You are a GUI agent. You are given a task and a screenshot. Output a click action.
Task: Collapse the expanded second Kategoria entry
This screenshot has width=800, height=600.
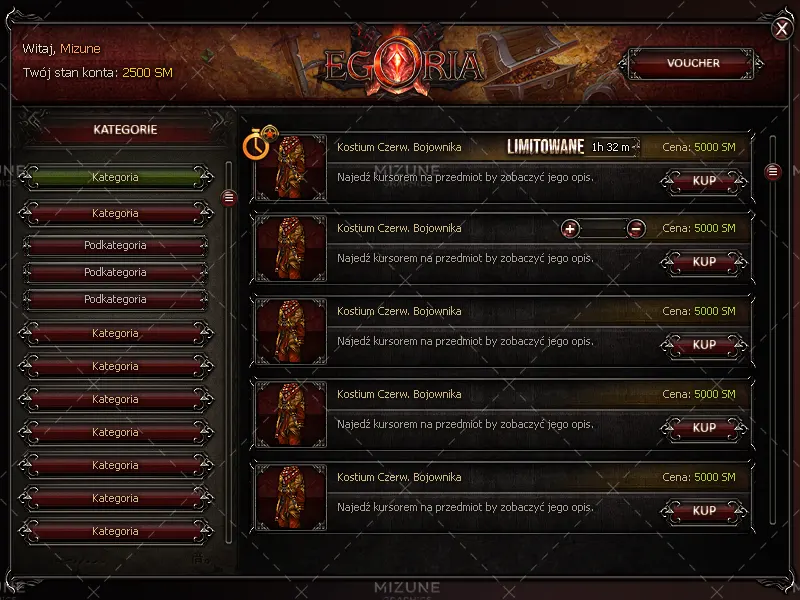tap(116, 213)
